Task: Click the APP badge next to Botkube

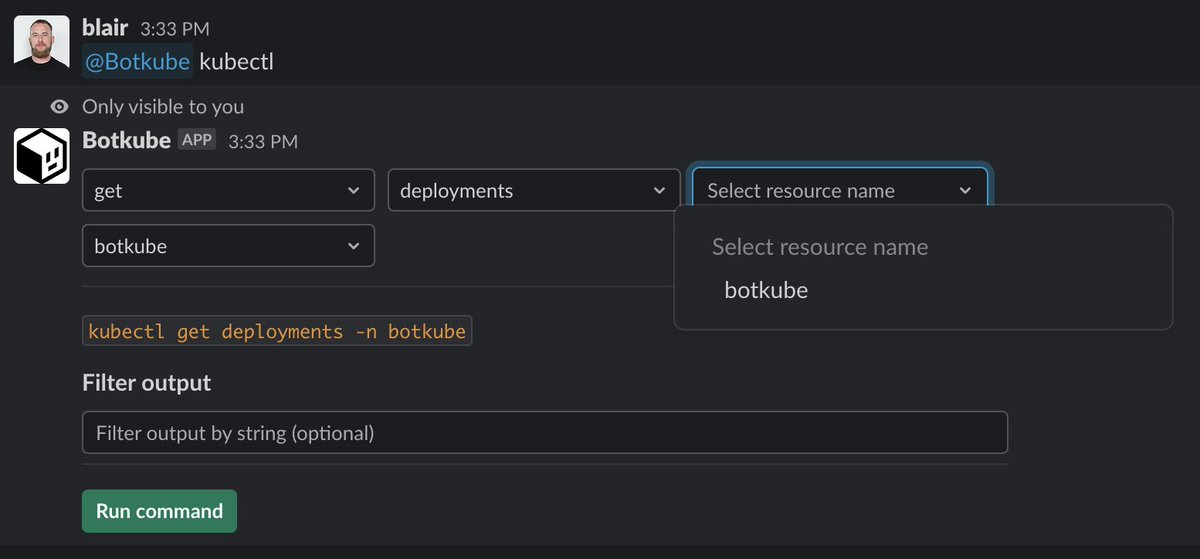Action: [197, 140]
